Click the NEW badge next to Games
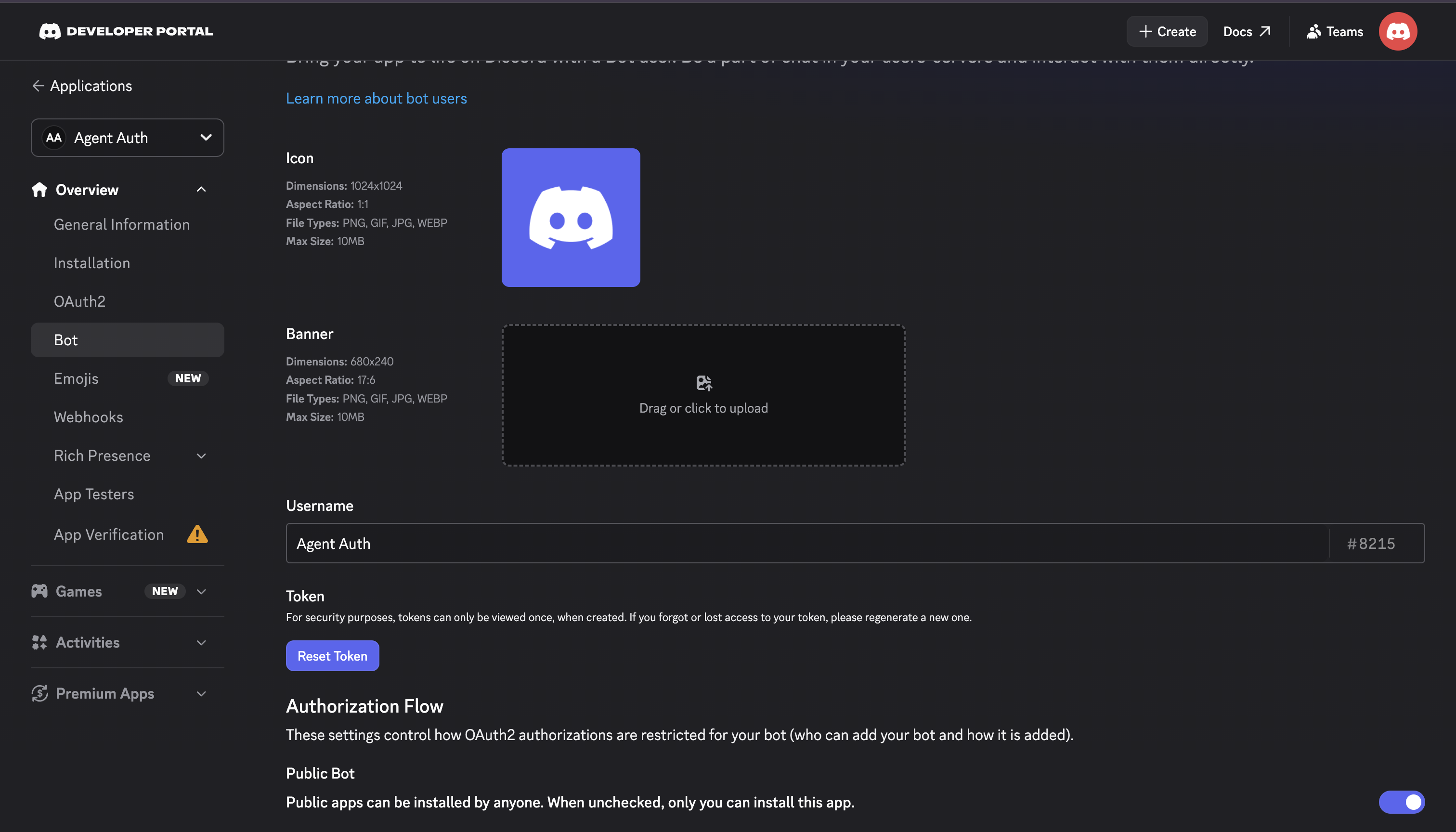1456x832 pixels. [x=165, y=591]
